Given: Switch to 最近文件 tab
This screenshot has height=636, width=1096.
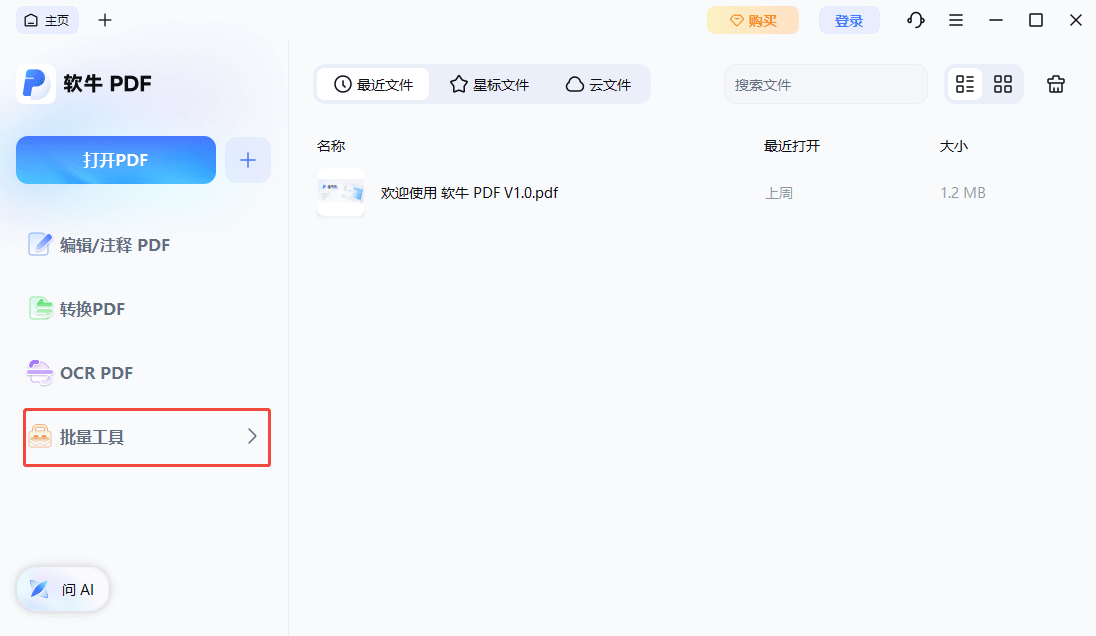Looking at the screenshot, I should (x=373, y=85).
